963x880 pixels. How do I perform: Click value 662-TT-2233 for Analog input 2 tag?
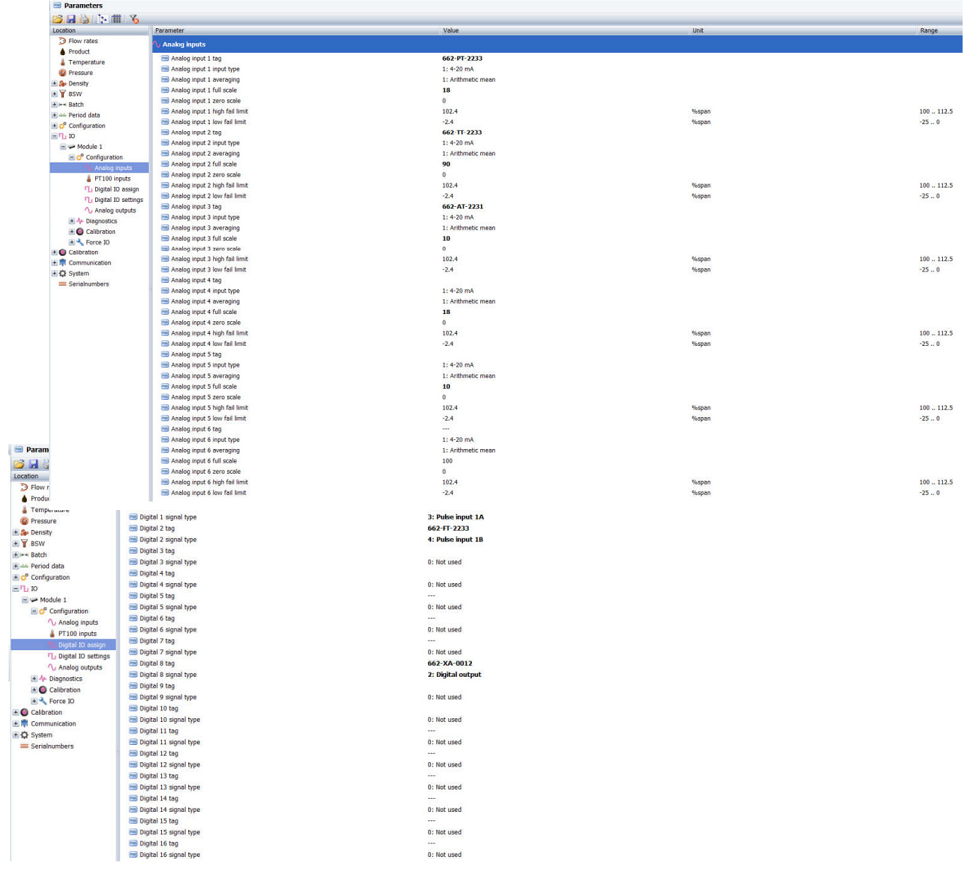(462, 133)
